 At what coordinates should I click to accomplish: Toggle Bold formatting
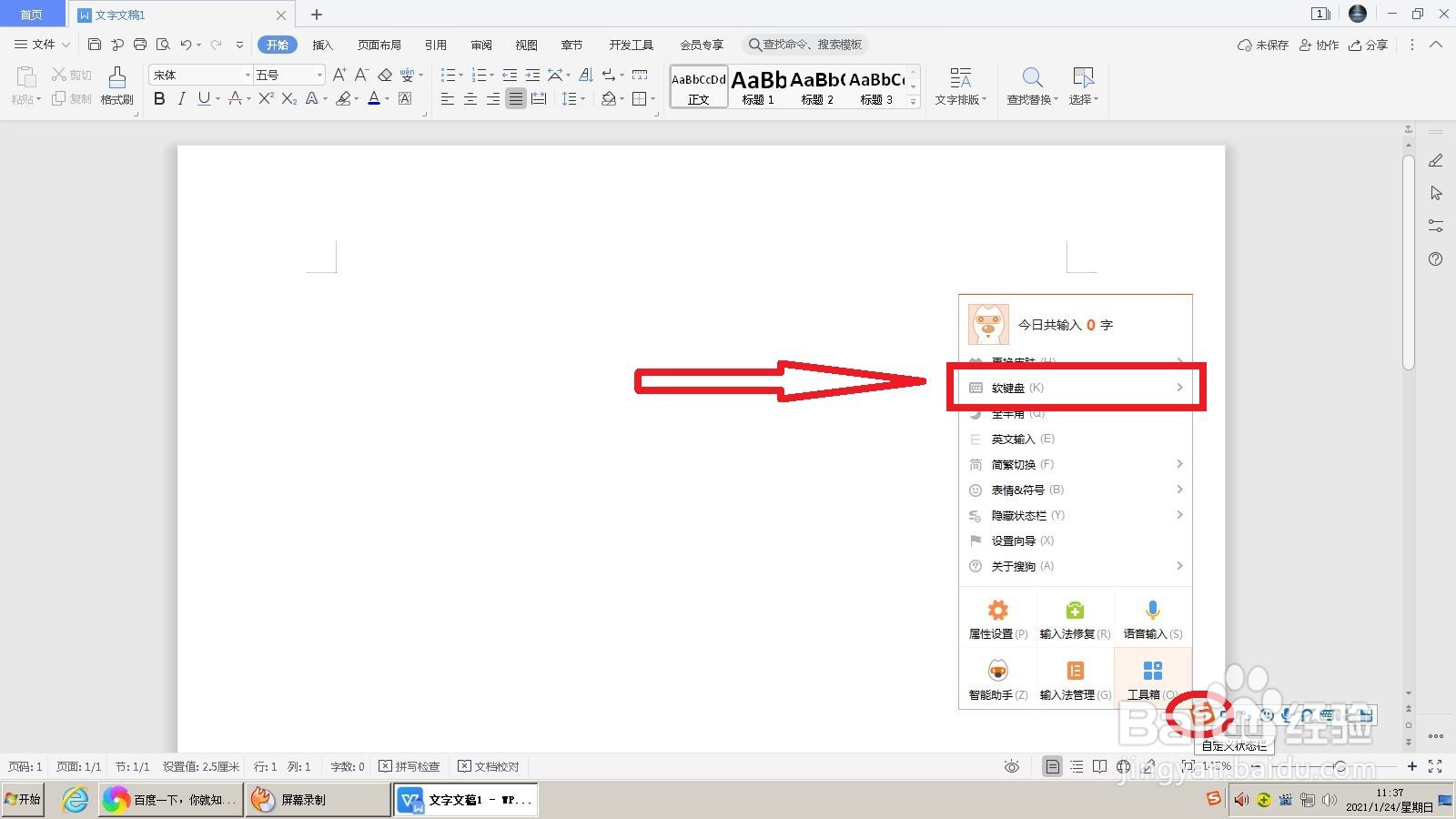[x=159, y=98]
